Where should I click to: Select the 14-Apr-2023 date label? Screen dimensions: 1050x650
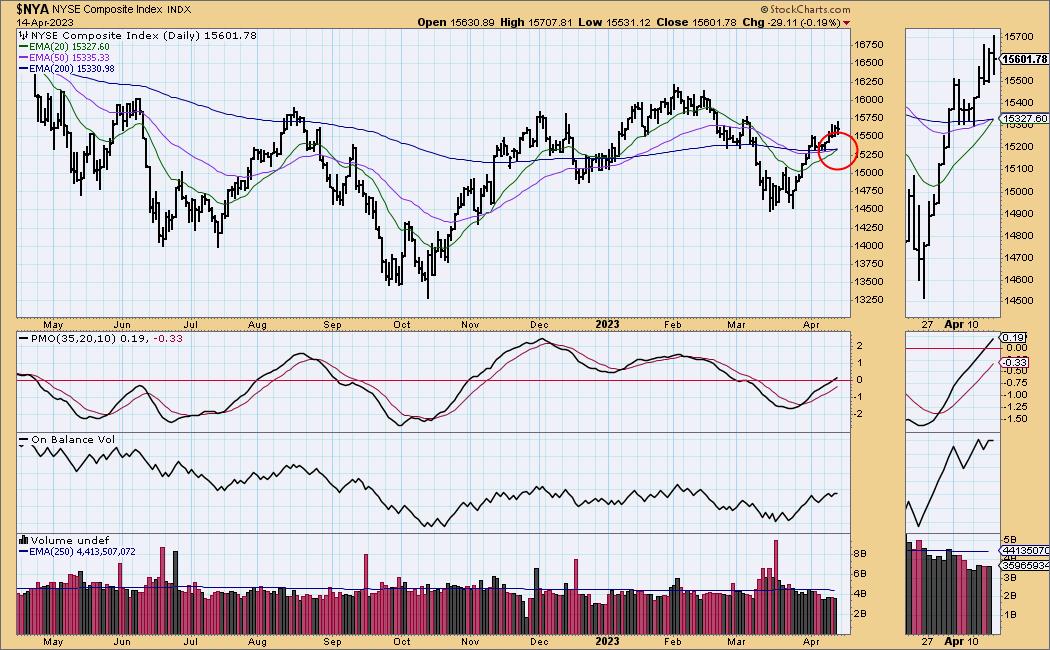click(x=45, y=22)
